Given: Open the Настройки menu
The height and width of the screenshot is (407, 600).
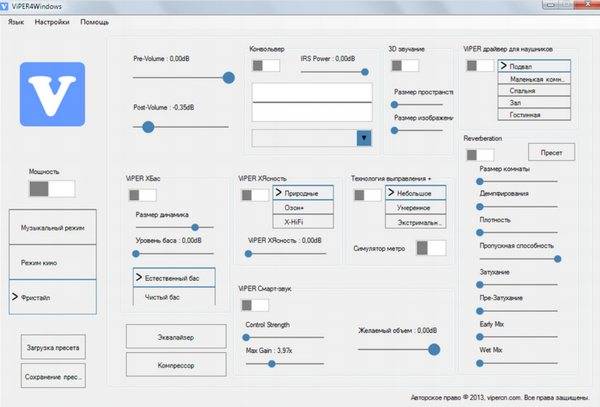Looking at the screenshot, I should pyautogui.click(x=52, y=22).
